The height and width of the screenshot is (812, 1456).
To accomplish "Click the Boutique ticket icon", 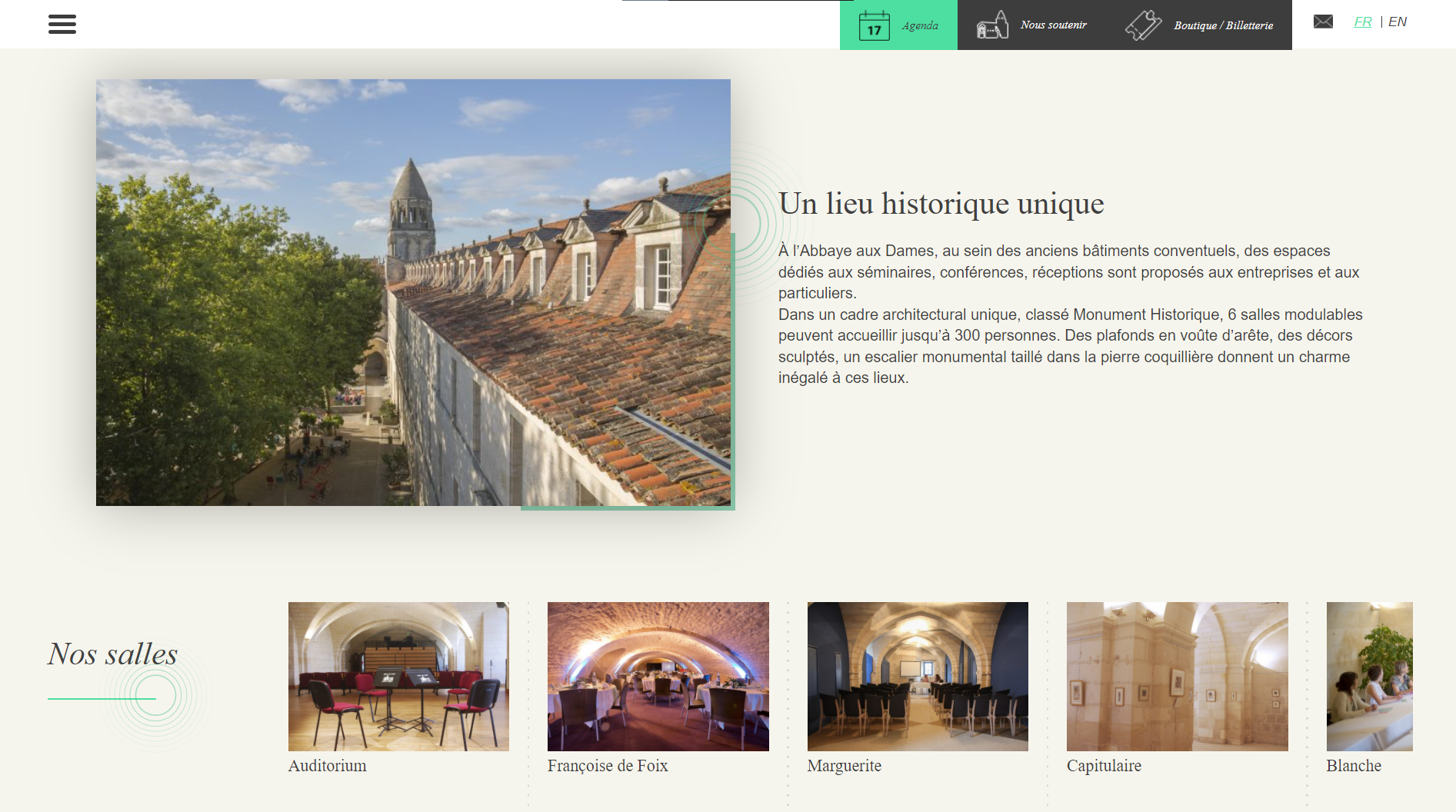I will (1144, 25).
